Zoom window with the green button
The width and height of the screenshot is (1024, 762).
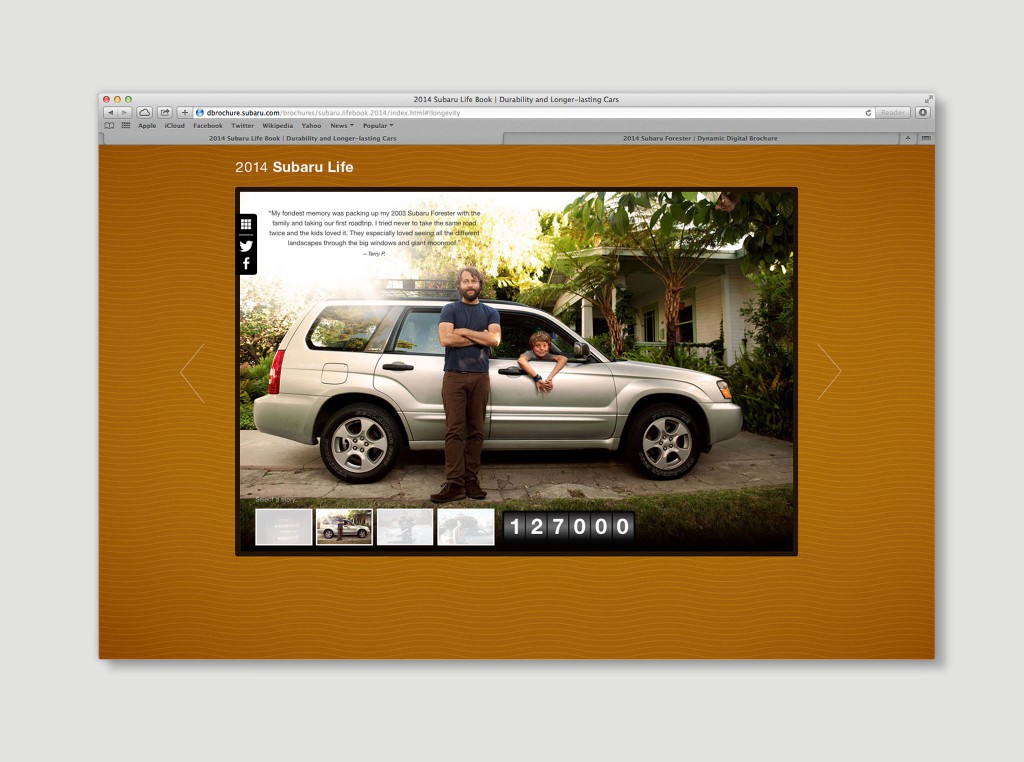pyautogui.click(x=129, y=99)
